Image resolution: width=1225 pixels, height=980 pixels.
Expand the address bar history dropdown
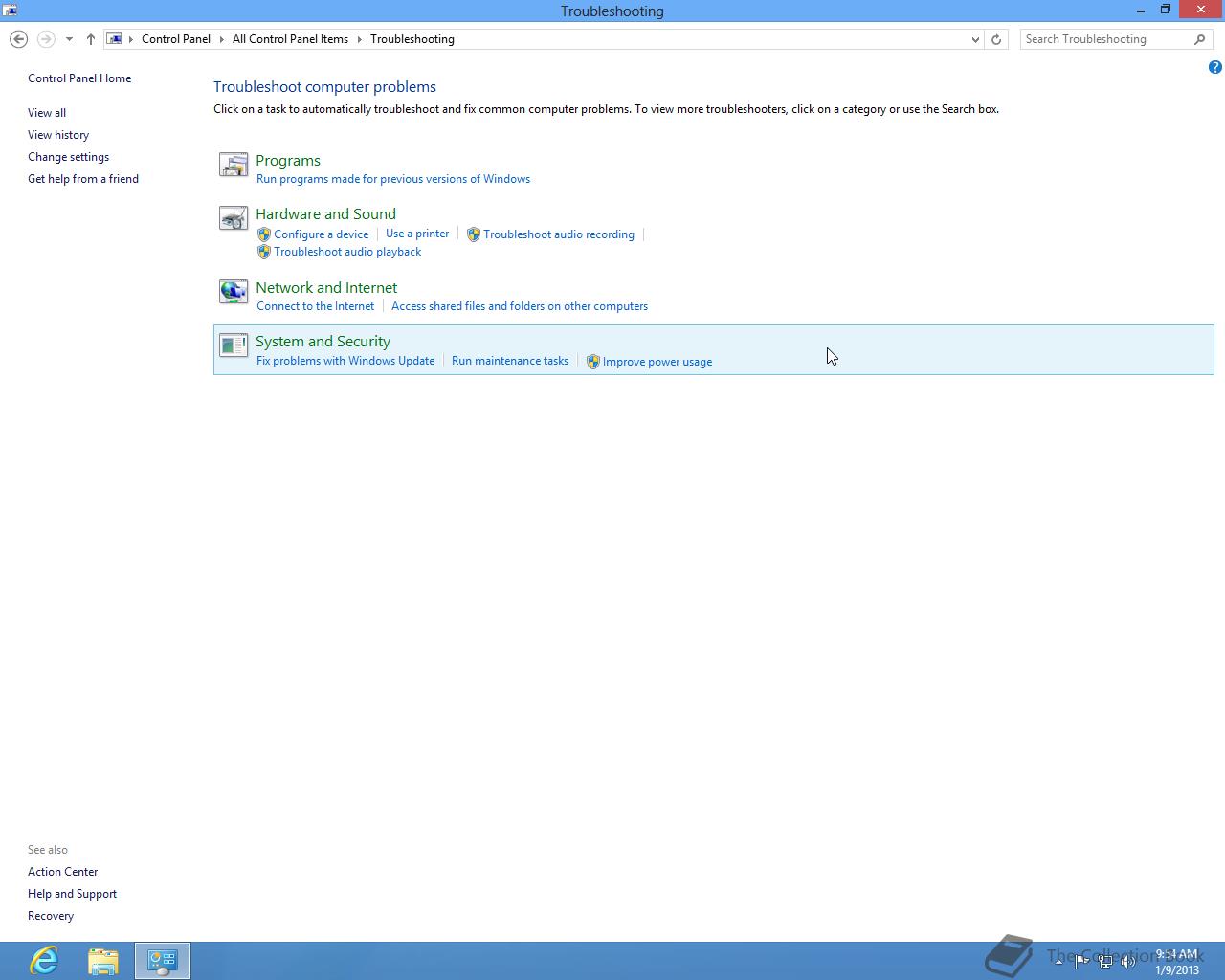pyautogui.click(x=975, y=39)
